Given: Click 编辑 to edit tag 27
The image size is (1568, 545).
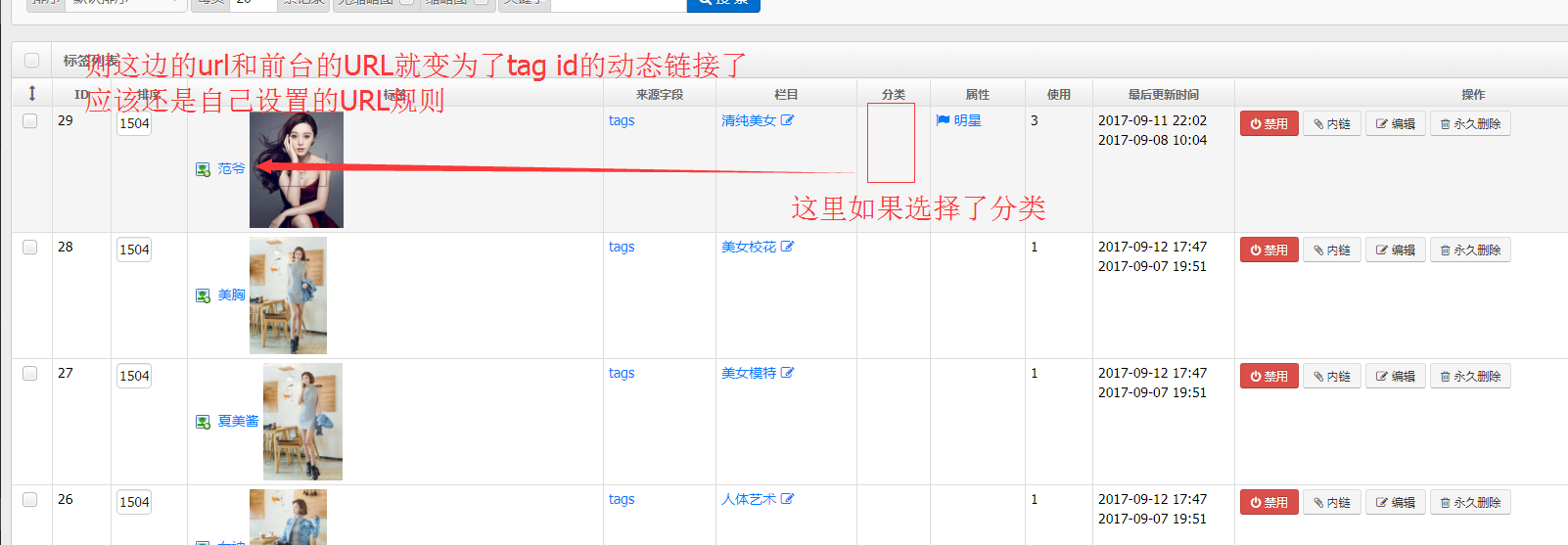Looking at the screenshot, I should pos(1396,377).
